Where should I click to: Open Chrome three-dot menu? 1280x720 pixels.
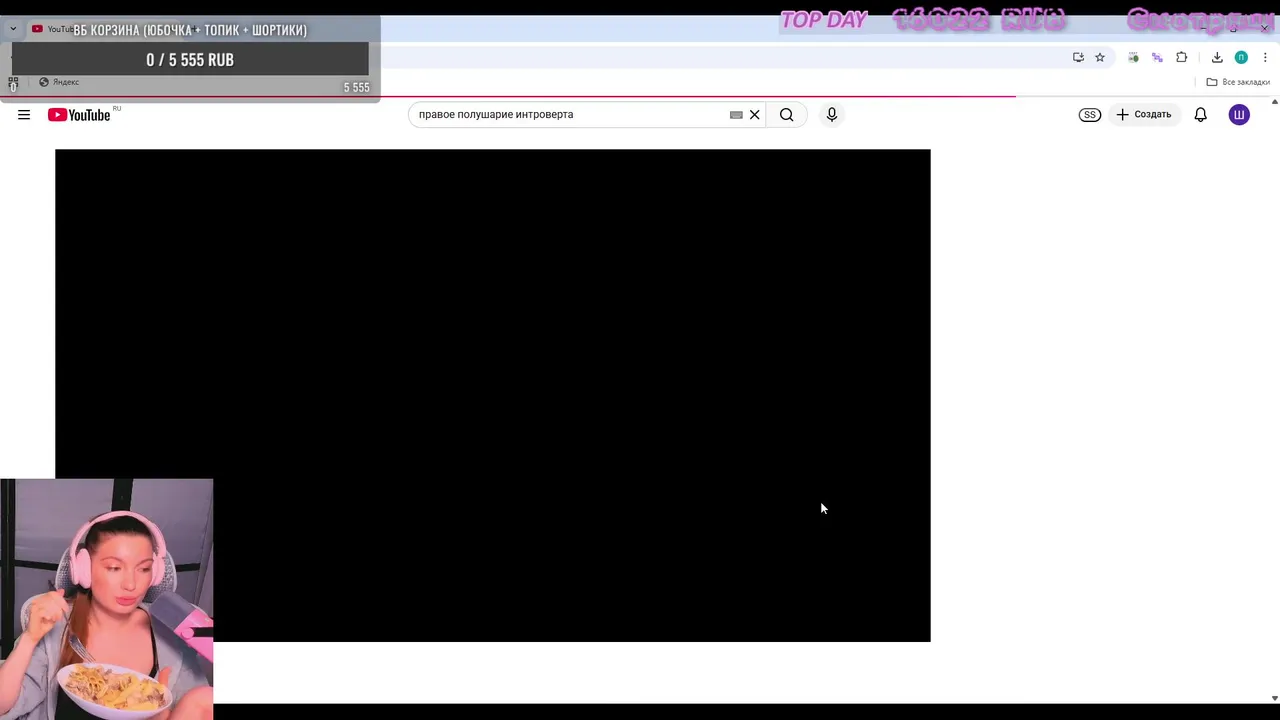coord(1265,57)
